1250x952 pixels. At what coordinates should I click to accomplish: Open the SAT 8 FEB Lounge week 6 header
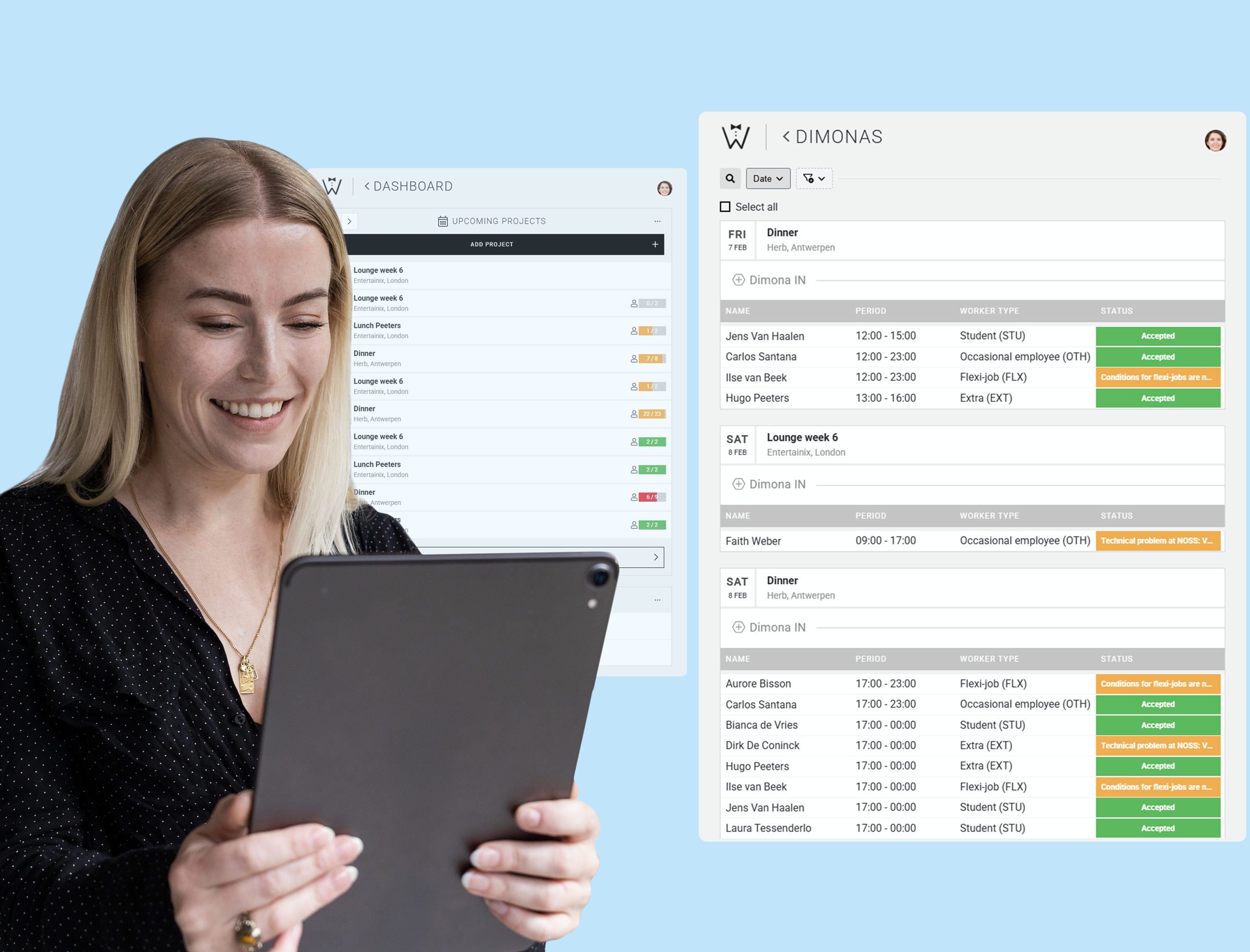(972, 445)
